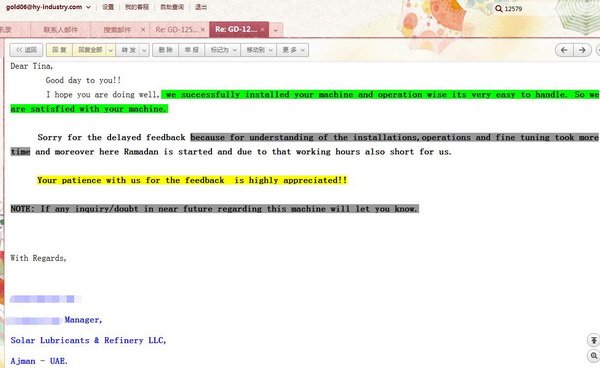This screenshot has height=368, width=600.
Task: Click the 'Ajman - UAE.' text
Action: coord(39,361)
